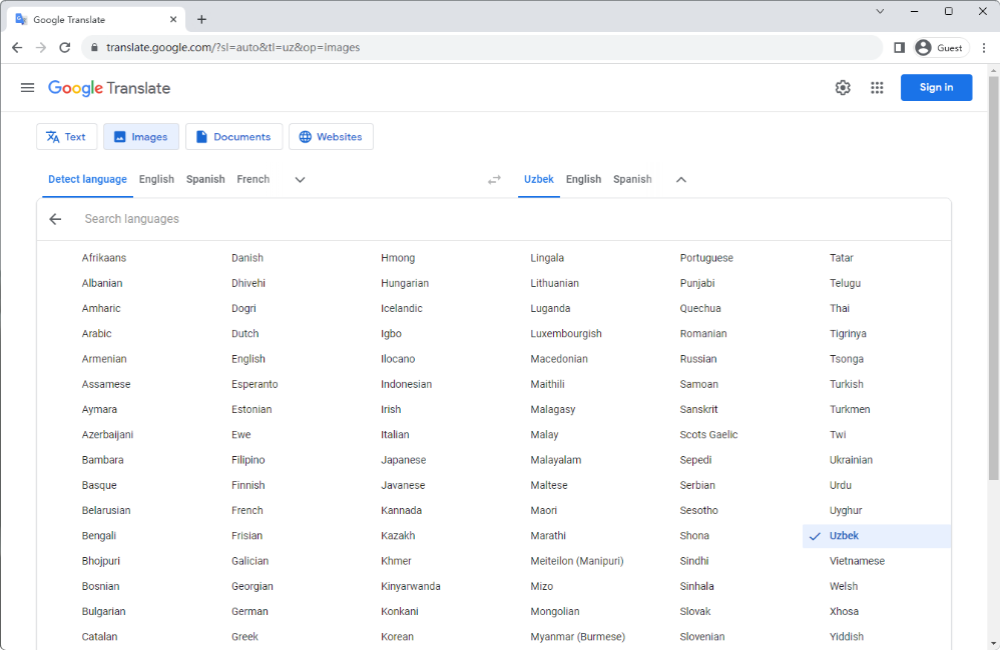Open the main hamburger menu
The image size is (1000, 650).
point(27,87)
